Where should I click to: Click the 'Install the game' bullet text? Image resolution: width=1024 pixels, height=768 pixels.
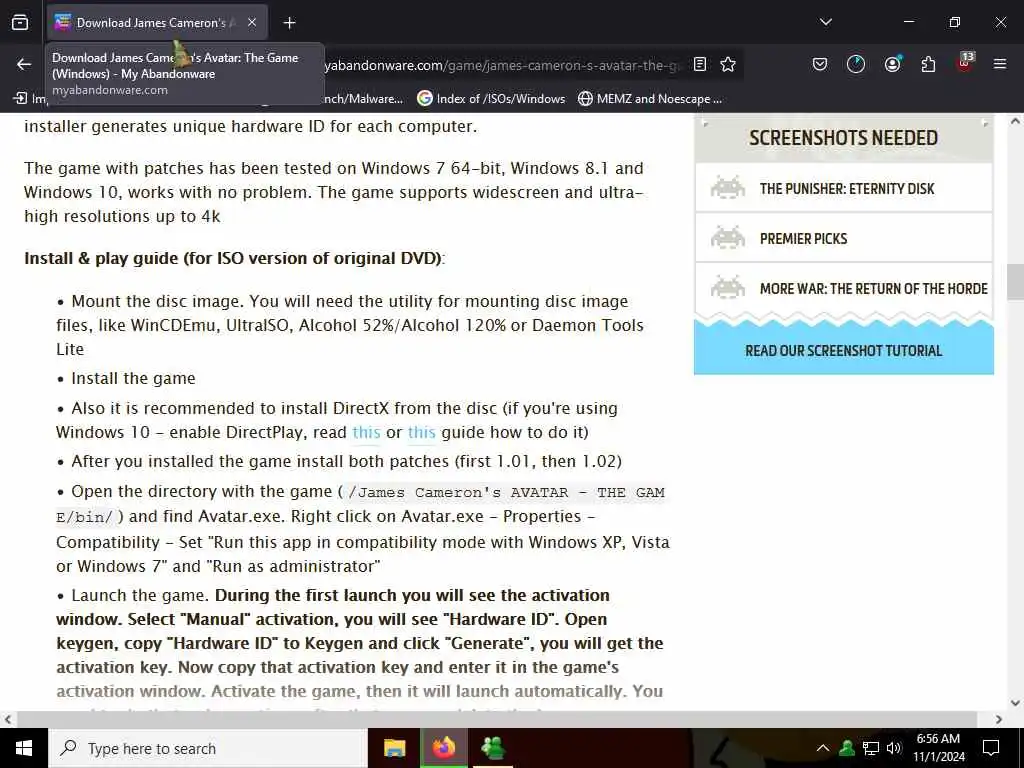coord(133,379)
